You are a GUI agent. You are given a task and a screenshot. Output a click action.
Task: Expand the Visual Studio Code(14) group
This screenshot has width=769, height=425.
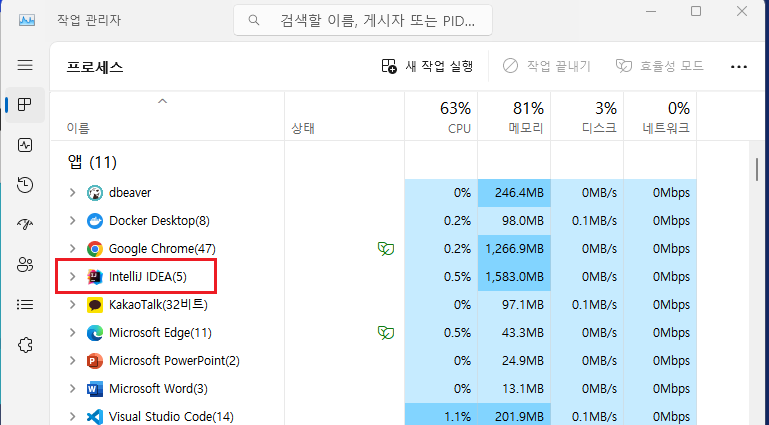pos(73,417)
